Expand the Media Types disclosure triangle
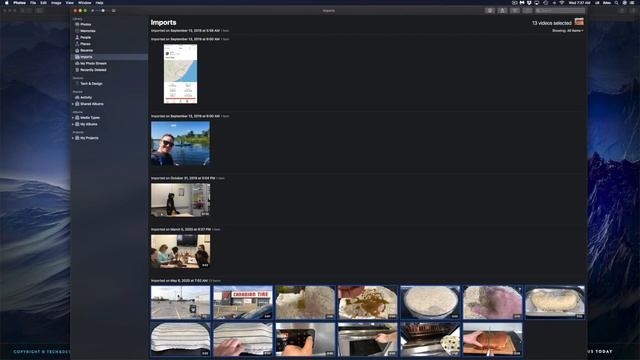This screenshot has height=360, width=640. click(73, 118)
